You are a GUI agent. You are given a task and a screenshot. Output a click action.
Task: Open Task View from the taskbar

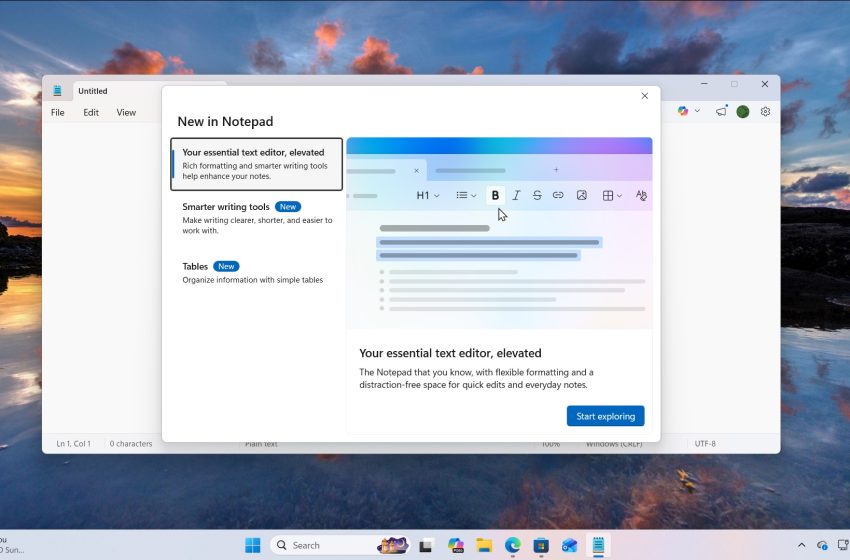(426, 545)
